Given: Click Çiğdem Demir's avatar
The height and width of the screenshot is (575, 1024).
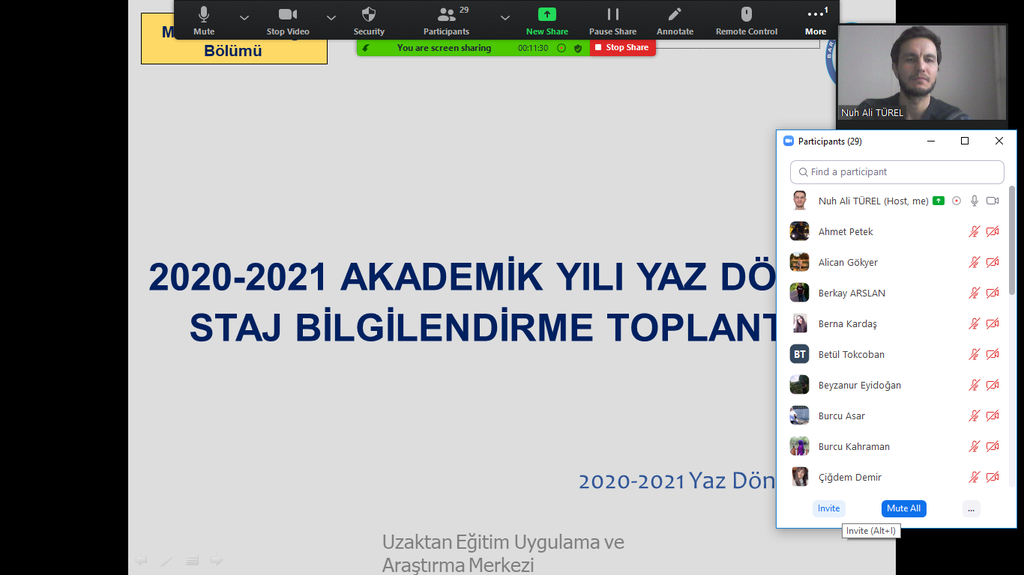Looking at the screenshot, I should point(799,477).
